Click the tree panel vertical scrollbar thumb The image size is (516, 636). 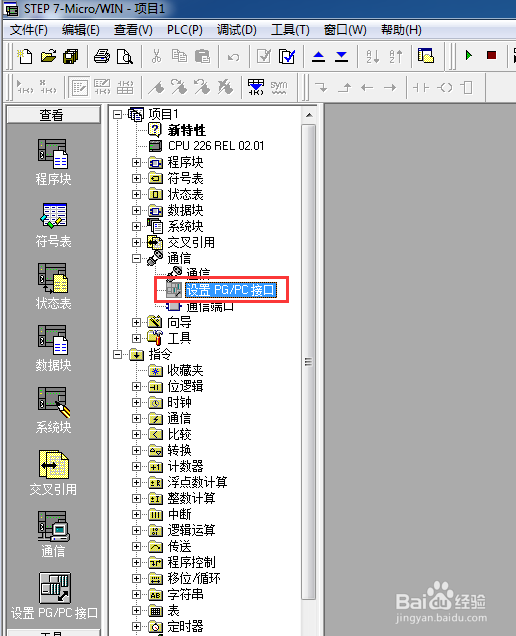pos(309,361)
